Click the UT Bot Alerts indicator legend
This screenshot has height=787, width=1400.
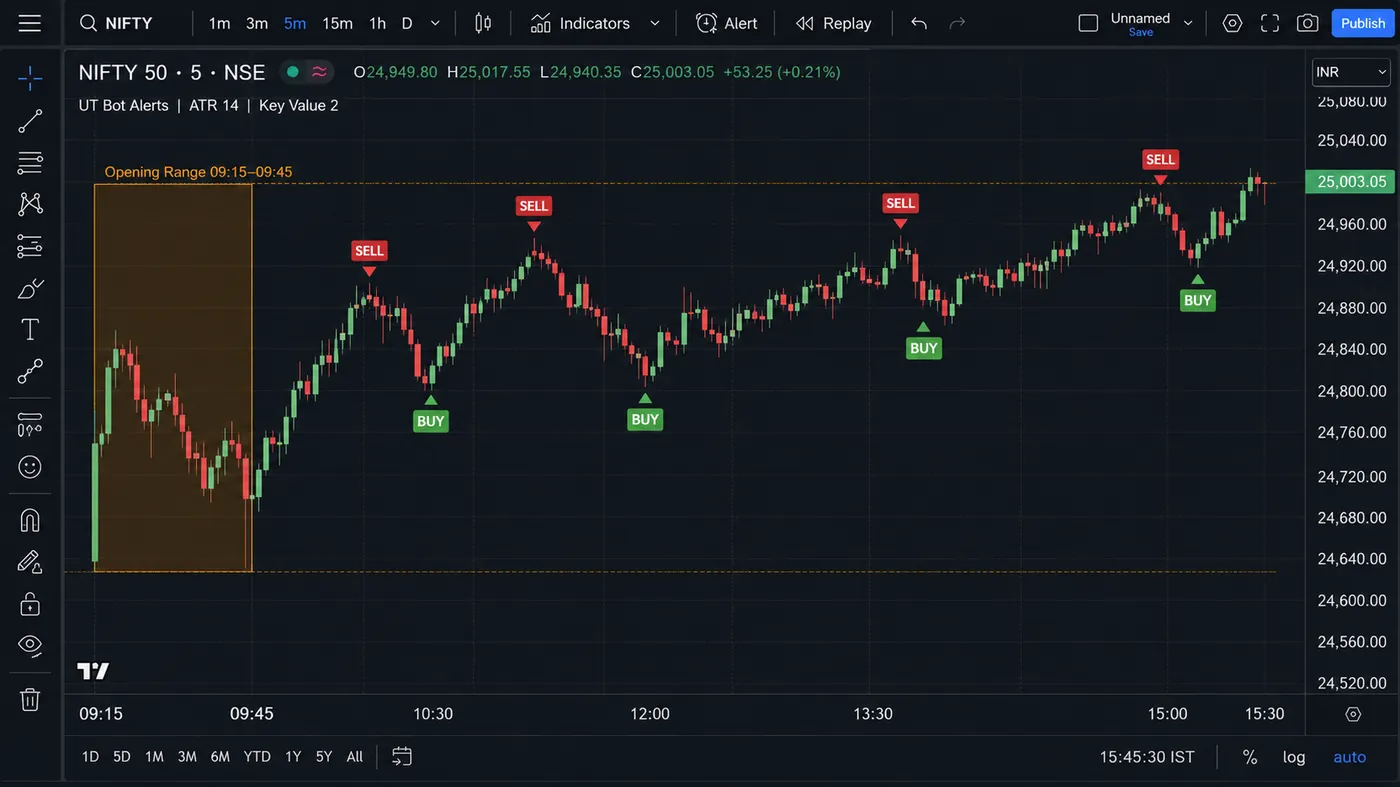[124, 105]
